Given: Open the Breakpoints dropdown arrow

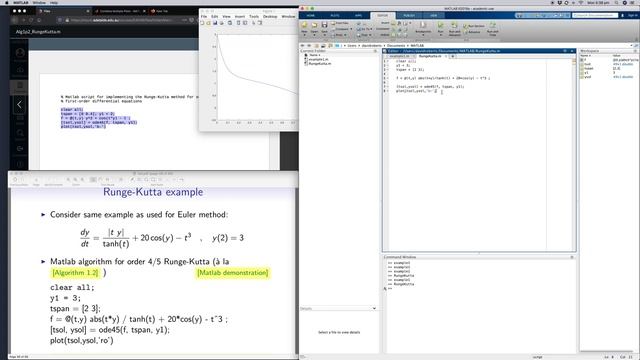Looking at the screenshot, I should click(x=423, y=35).
